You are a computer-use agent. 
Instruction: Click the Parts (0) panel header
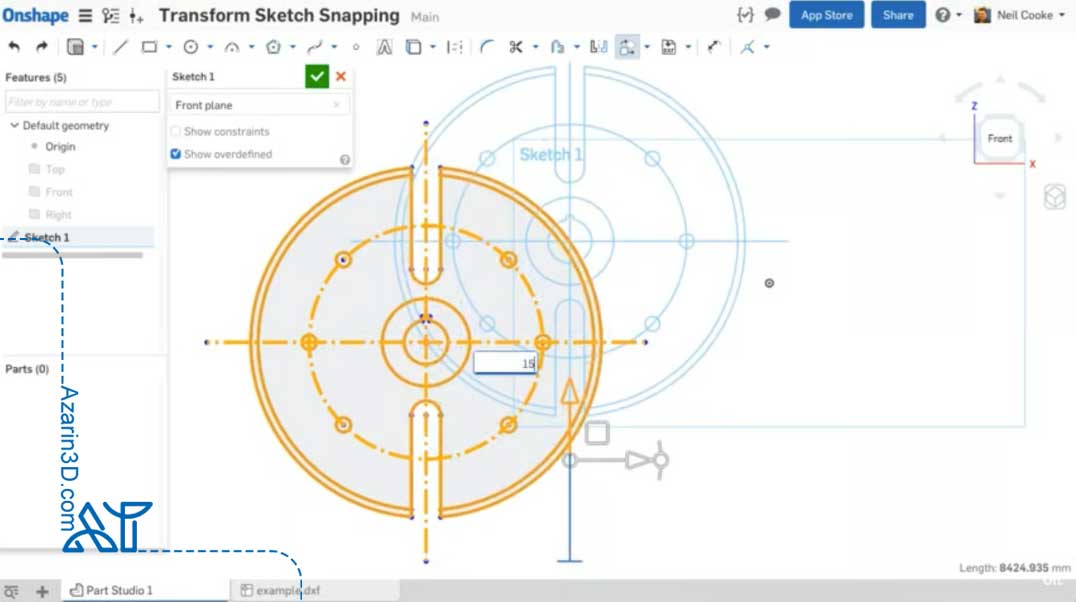(27, 369)
